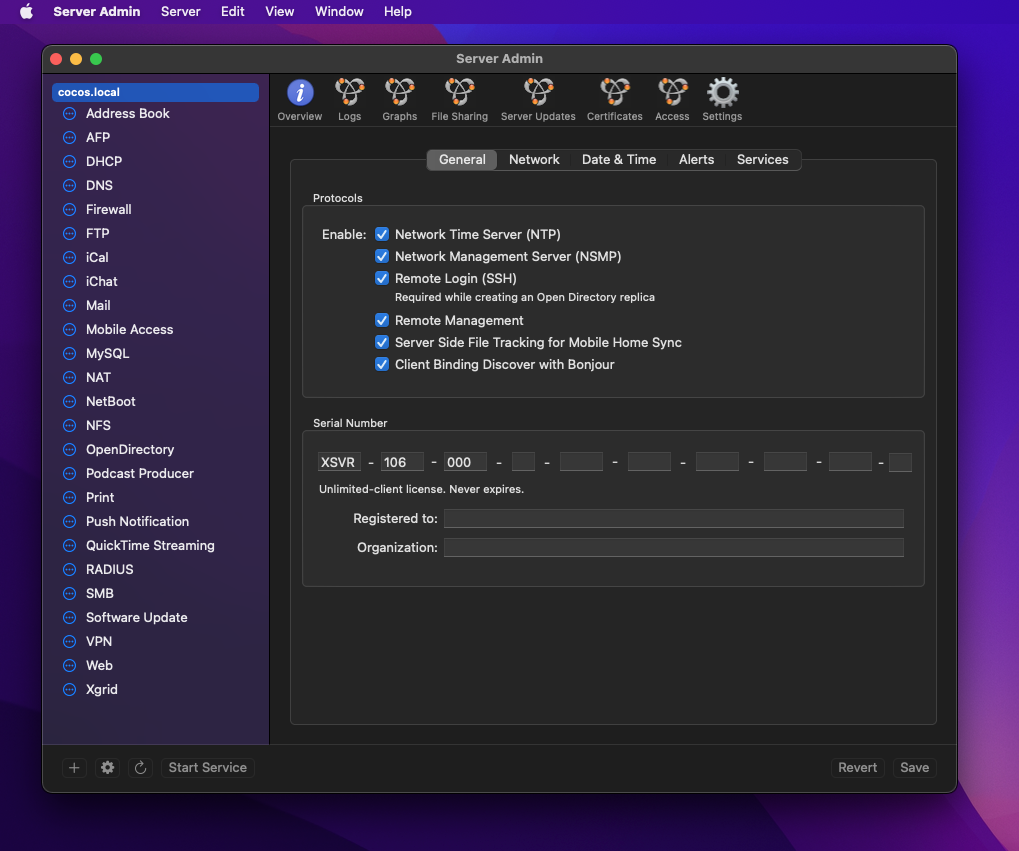Viewport: 1019px width, 851px height.
Task: Open the Certificates toolbar icon
Action: [614, 100]
